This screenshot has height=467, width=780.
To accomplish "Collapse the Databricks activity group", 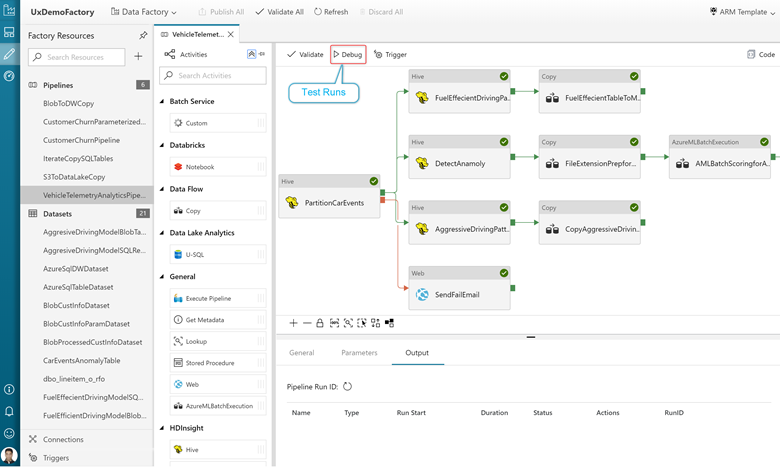I will 162,145.
